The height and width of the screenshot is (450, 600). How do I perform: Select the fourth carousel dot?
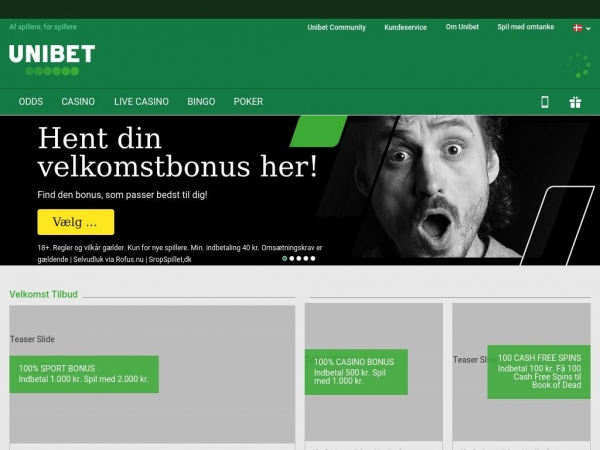click(x=306, y=258)
